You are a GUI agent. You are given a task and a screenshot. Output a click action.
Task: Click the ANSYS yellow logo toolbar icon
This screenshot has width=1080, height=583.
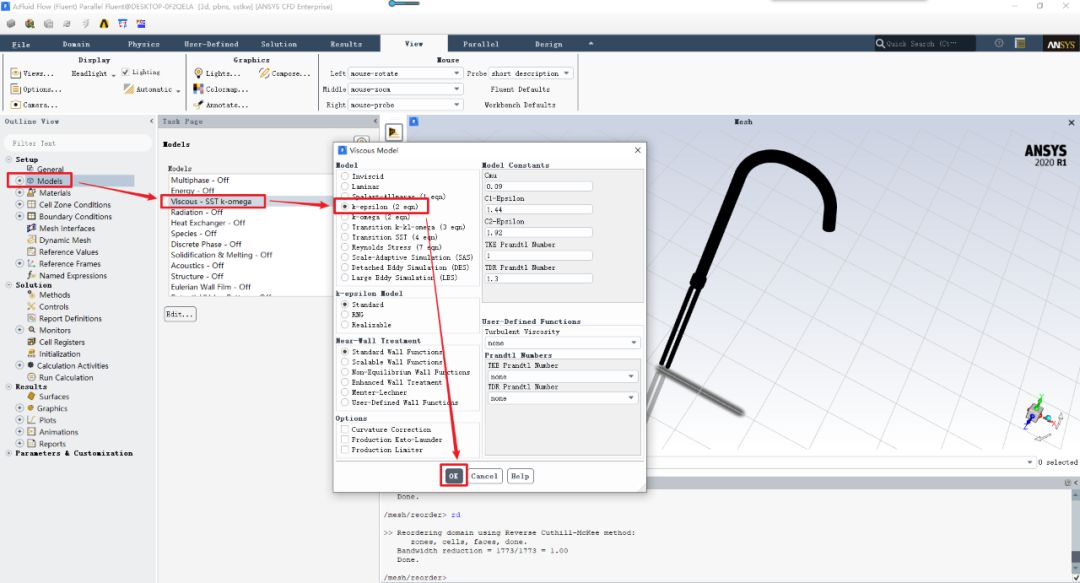pyautogui.click(x=104, y=23)
